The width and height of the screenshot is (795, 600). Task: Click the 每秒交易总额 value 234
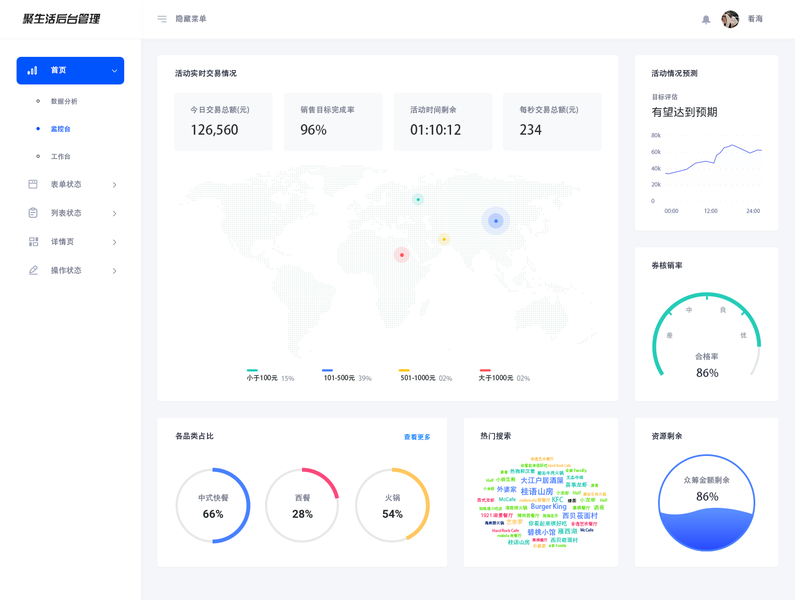point(530,130)
